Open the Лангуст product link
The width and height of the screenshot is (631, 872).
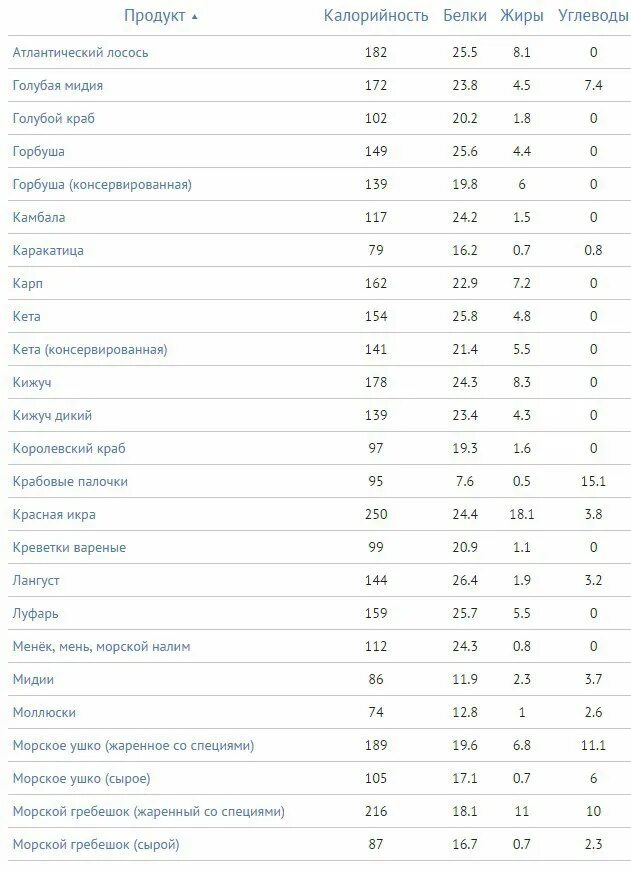[x=36, y=580]
